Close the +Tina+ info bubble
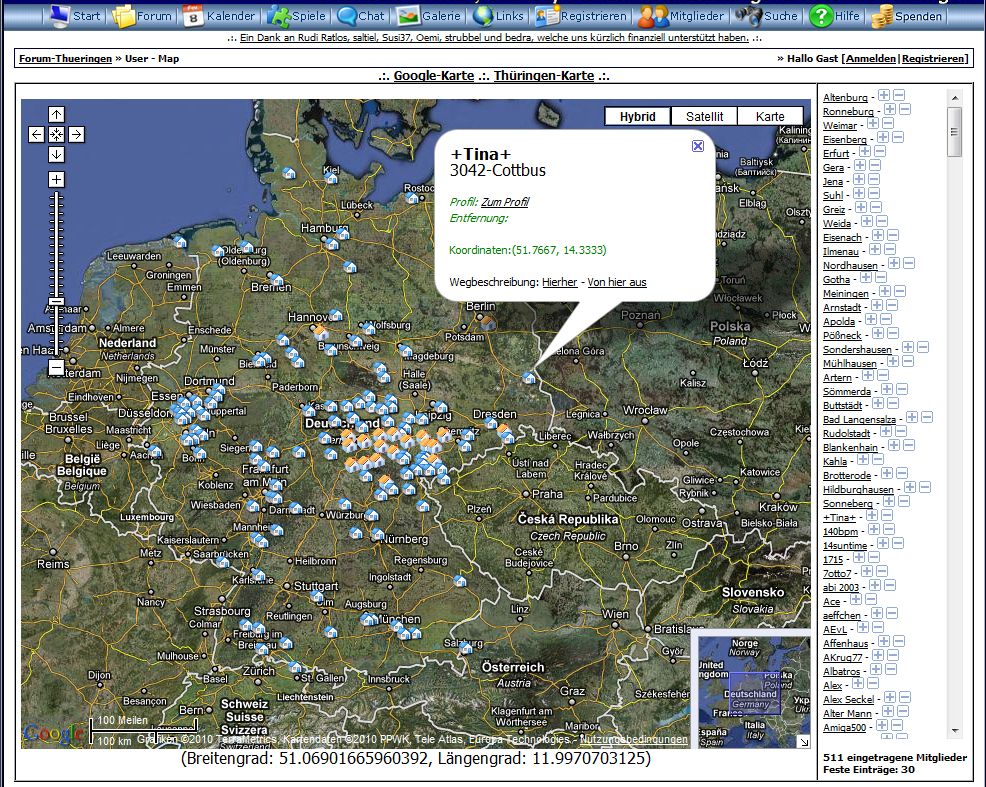The height and width of the screenshot is (787, 986). 698,146
